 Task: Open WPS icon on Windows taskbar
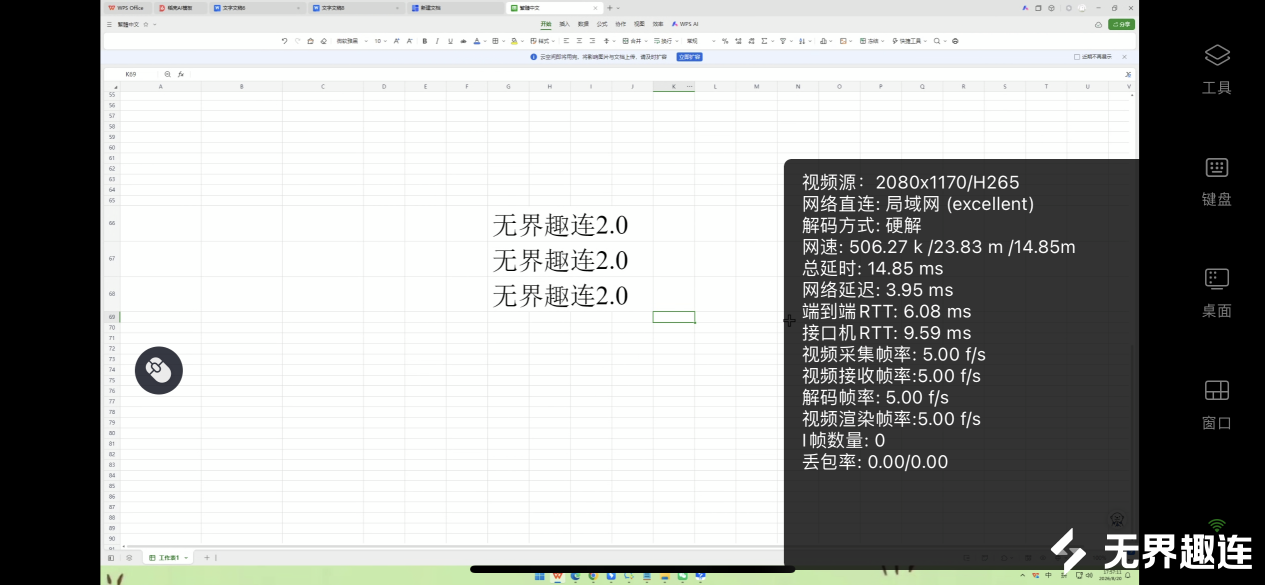(x=558, y=576)
